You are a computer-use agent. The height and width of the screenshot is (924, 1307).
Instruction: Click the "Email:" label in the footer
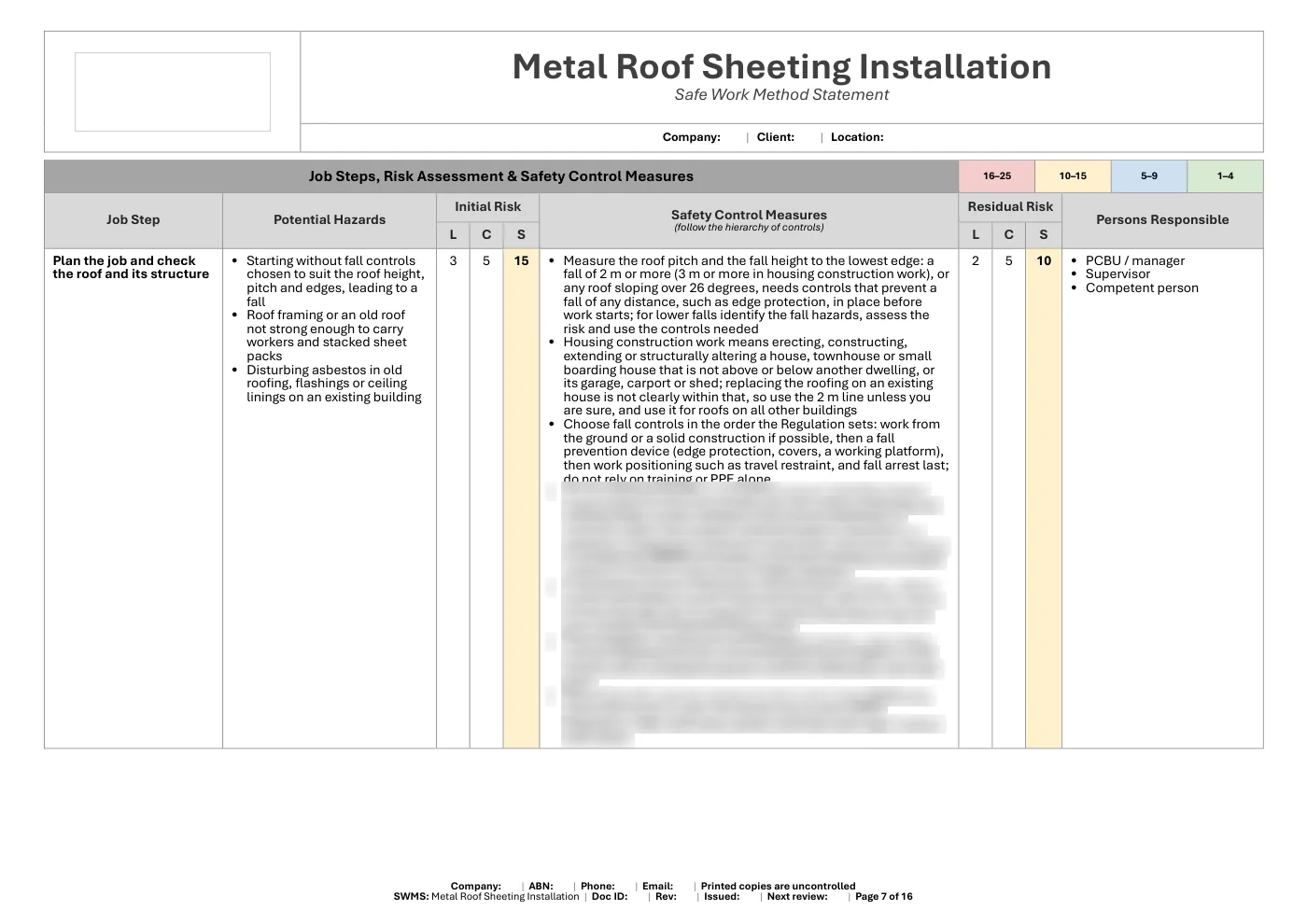[657, 887]
